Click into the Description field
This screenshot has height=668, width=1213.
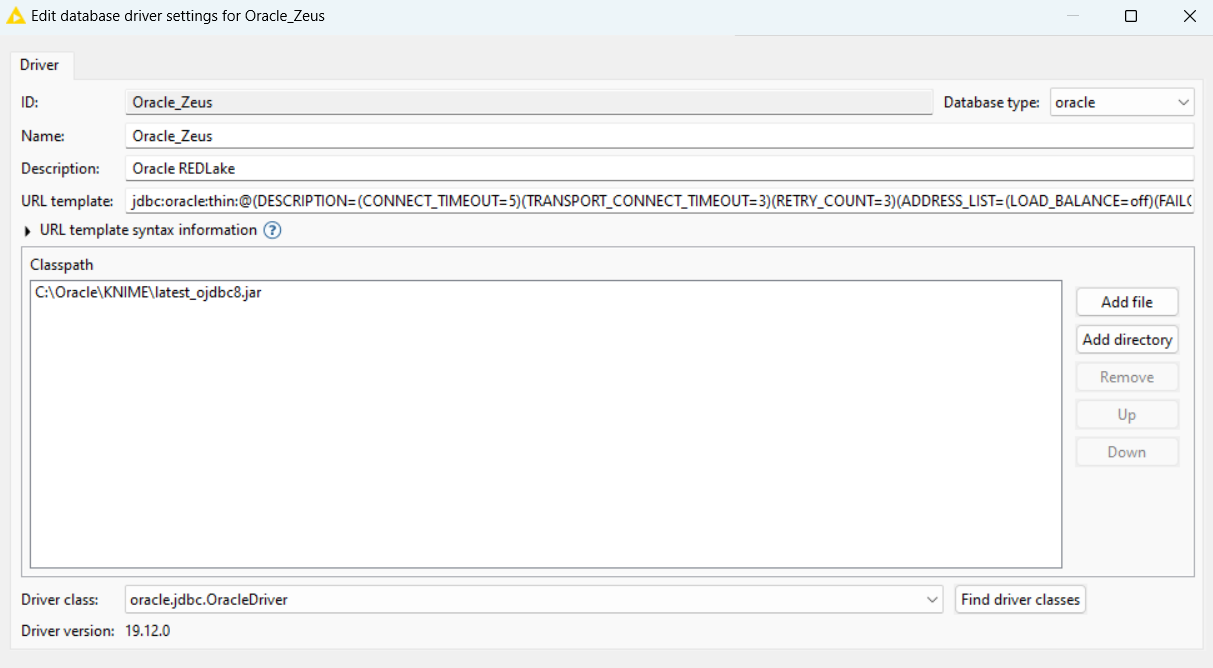coord(660,169)
